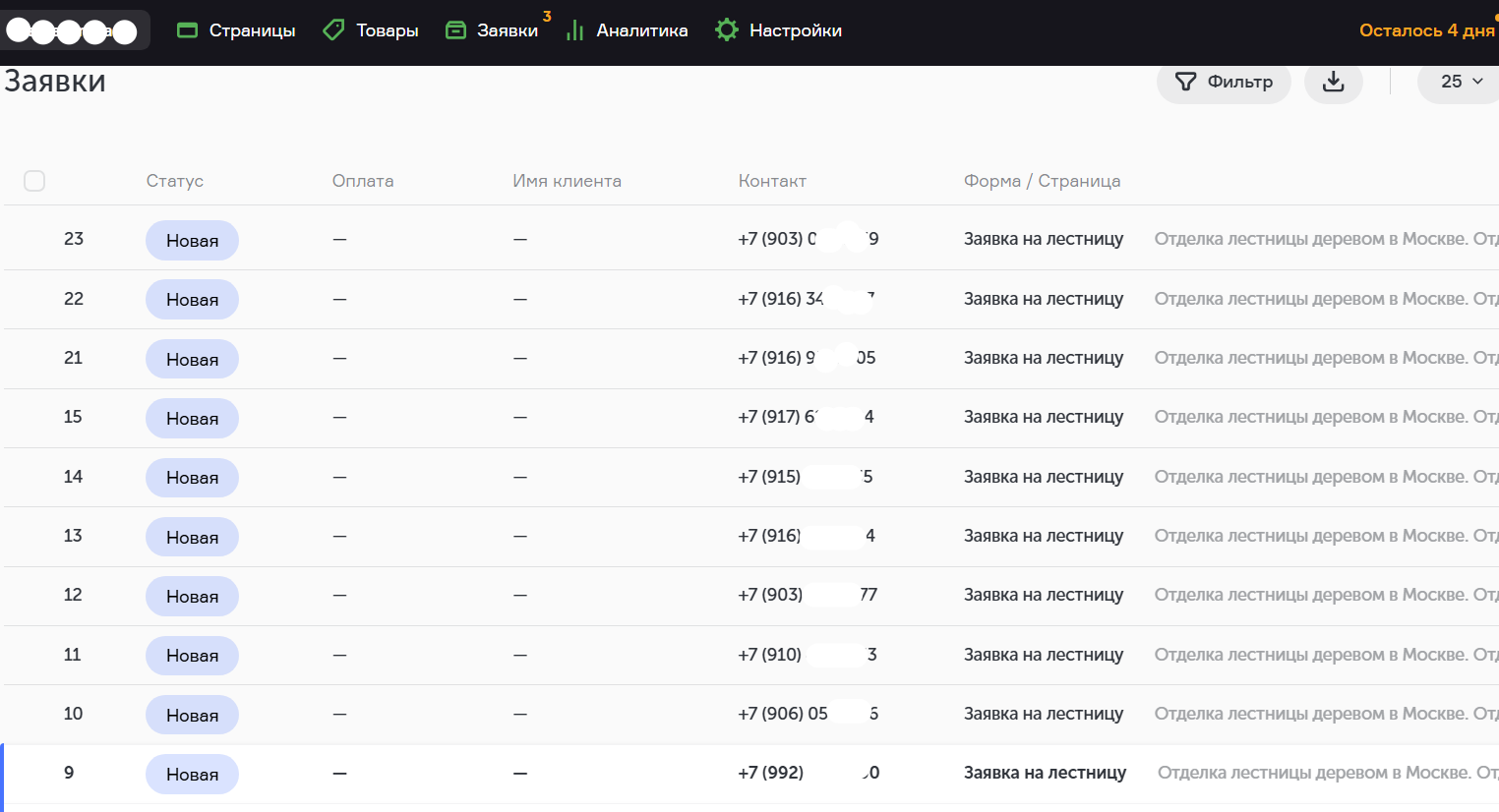Click the Аналитика bar chart icon
The width and height of the screenshot is (1499, 812).
click(x=575, y=31)
